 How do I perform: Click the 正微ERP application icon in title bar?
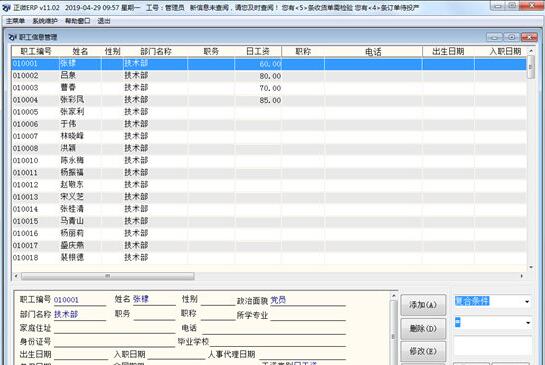pos(6,7)
